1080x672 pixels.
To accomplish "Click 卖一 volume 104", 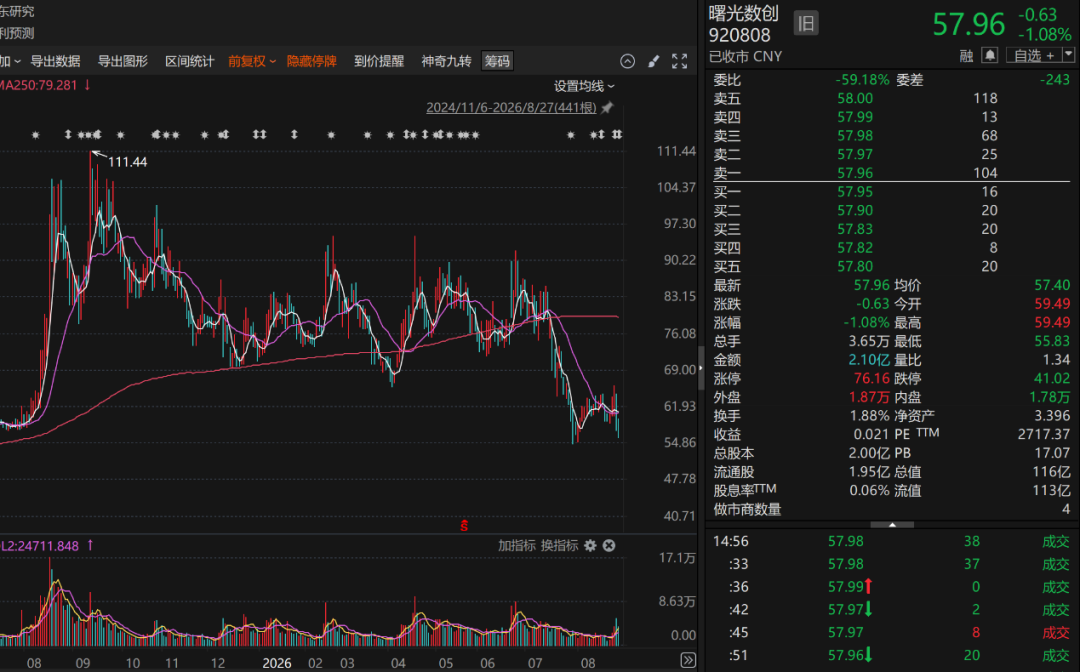I will pyautogui.click(x=985, y=173).
